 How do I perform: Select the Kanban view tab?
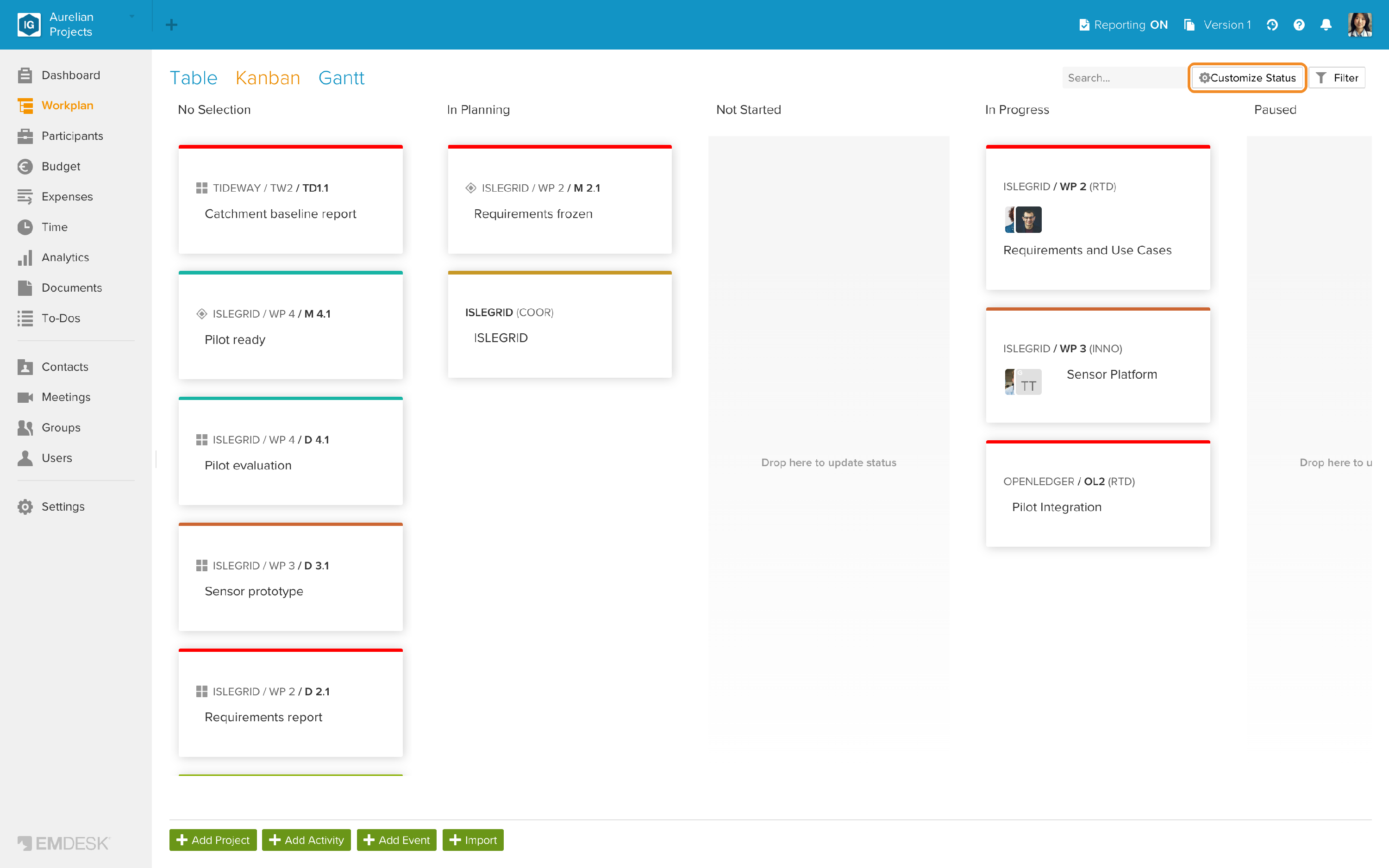coord(268,77)
